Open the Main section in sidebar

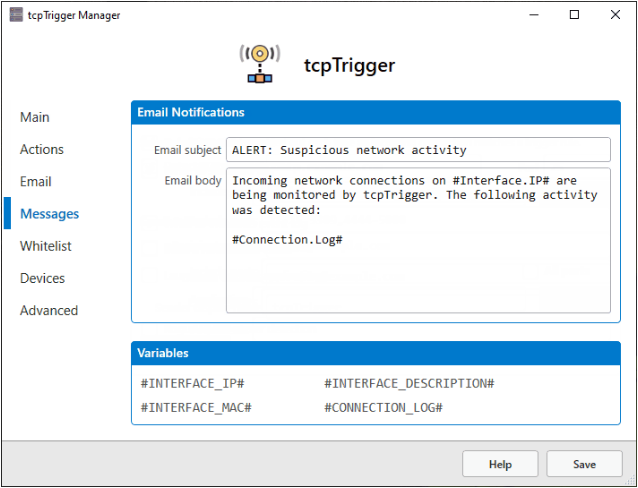point(35,117)
